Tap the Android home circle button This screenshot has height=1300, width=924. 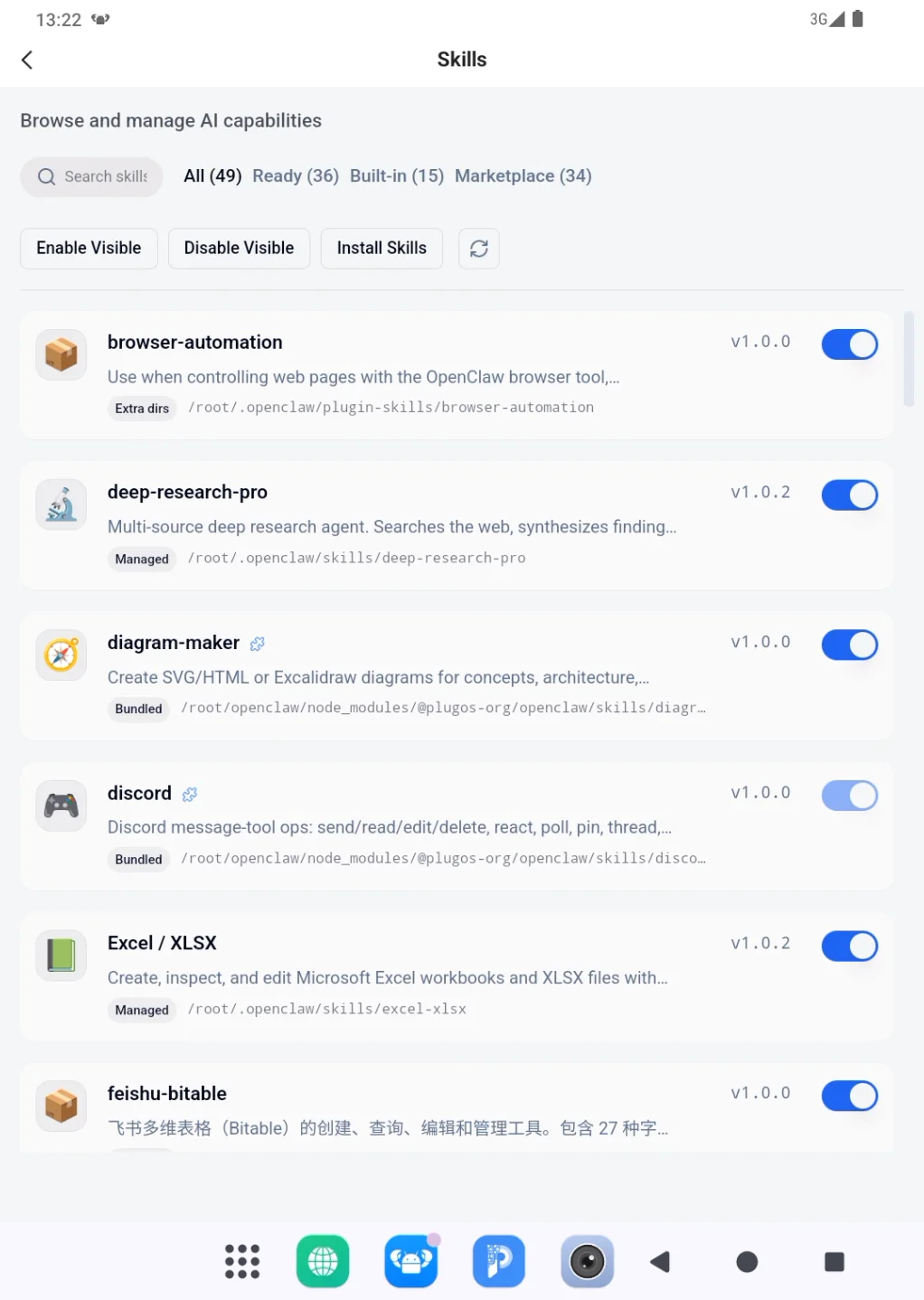click(747, 1261)
